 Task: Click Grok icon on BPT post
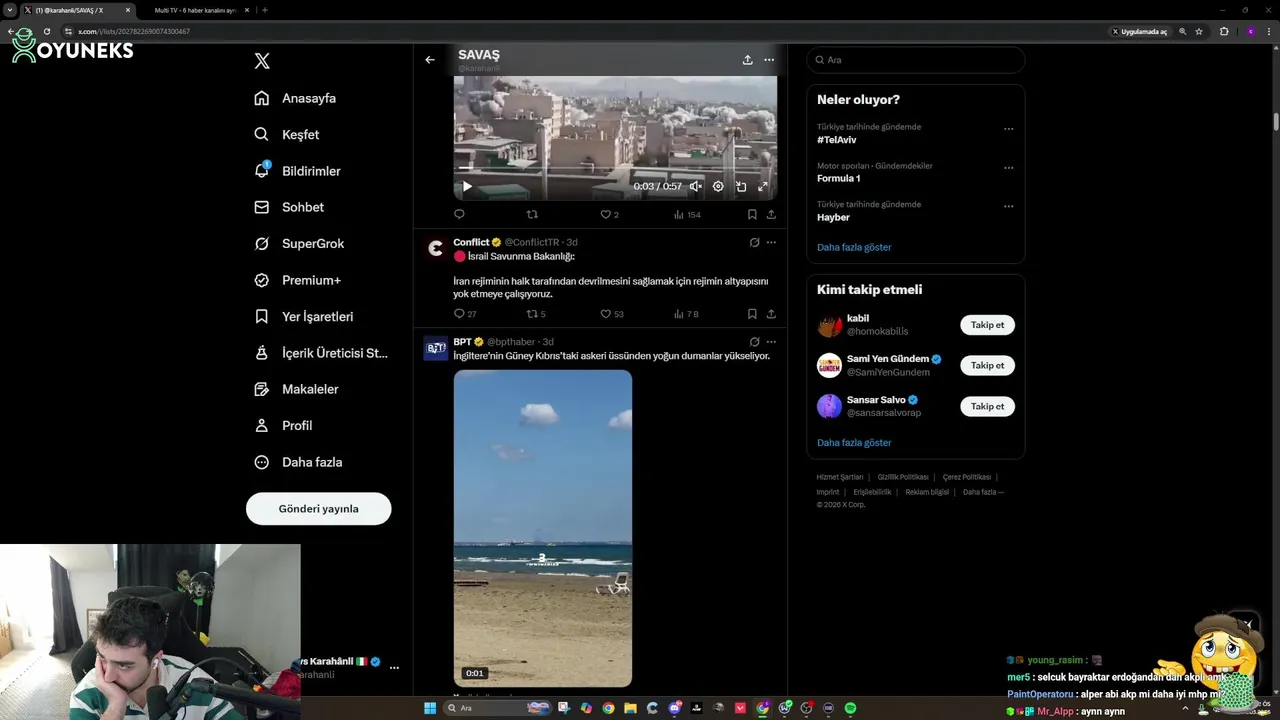coord(754,342)
